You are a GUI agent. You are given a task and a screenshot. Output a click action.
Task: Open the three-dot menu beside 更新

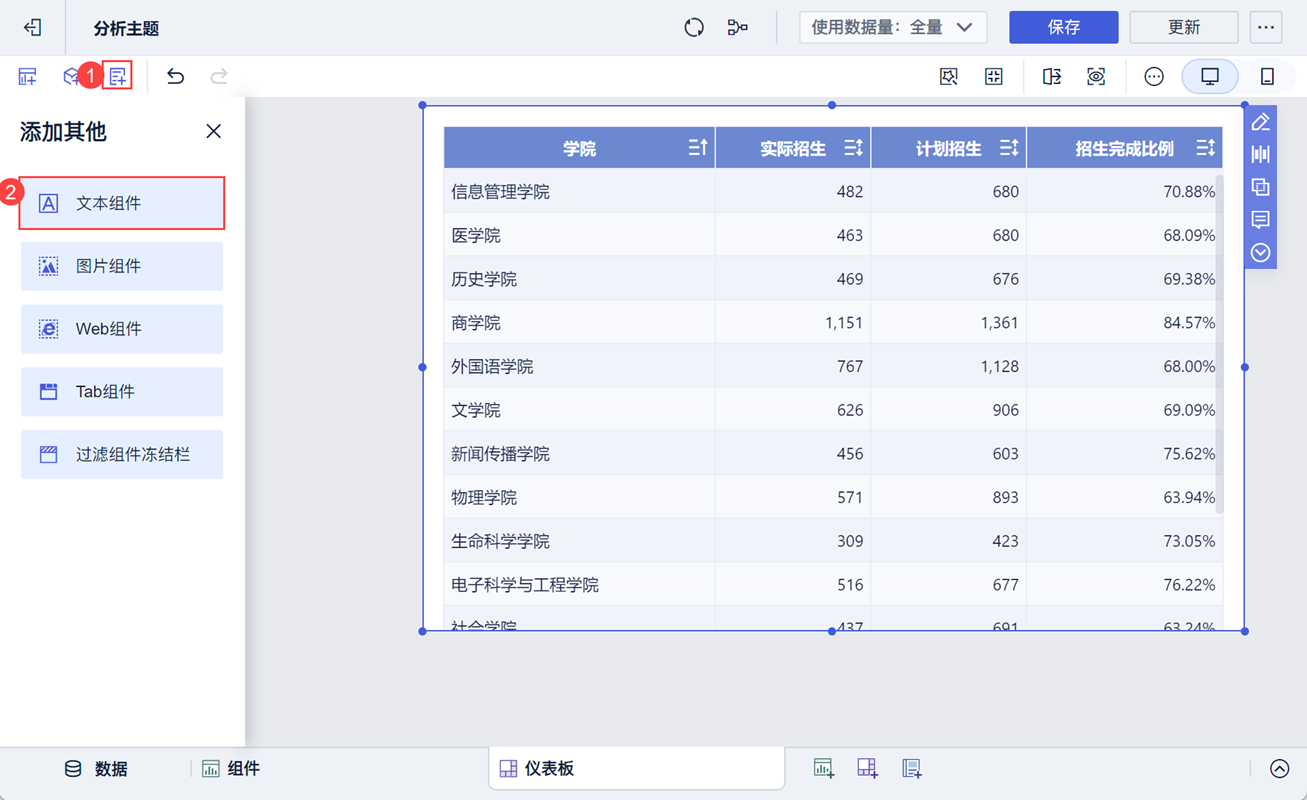coord(1266,27)
